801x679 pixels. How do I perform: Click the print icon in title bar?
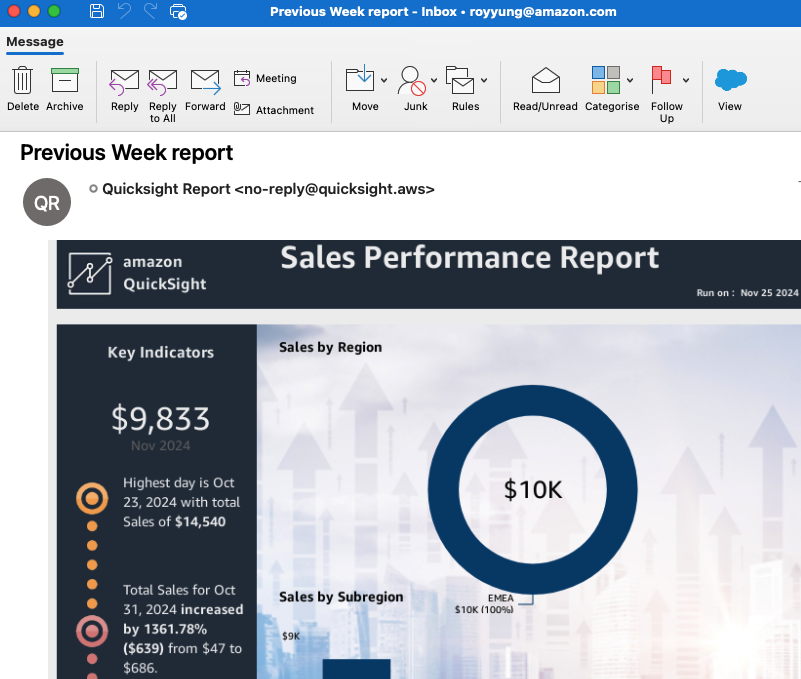point(178,12)
